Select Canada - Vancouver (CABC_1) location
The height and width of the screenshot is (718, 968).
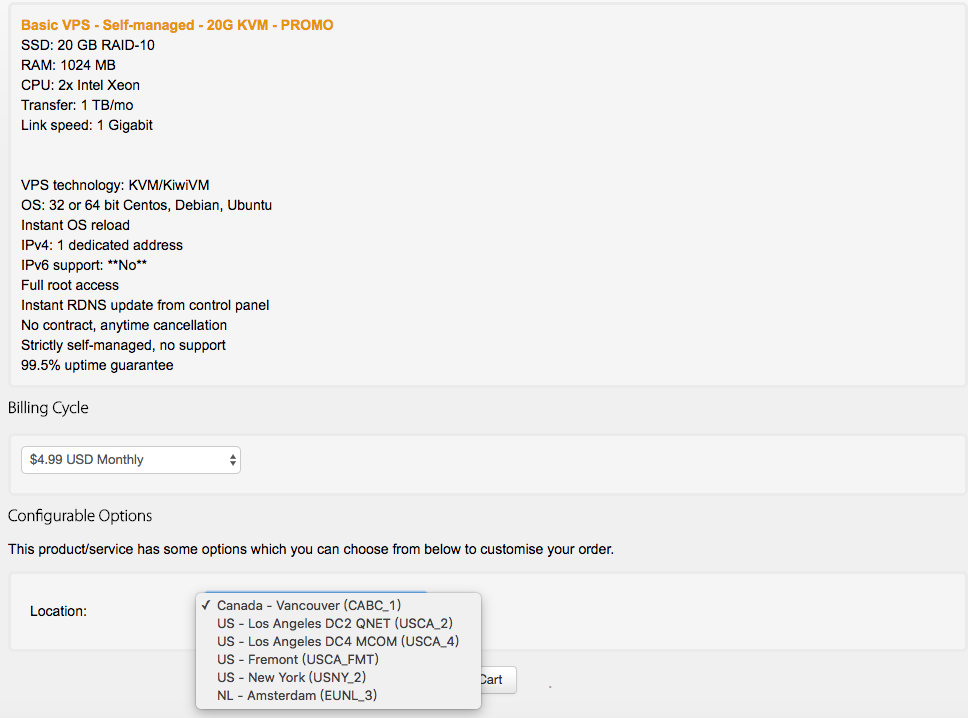point(309,605)
